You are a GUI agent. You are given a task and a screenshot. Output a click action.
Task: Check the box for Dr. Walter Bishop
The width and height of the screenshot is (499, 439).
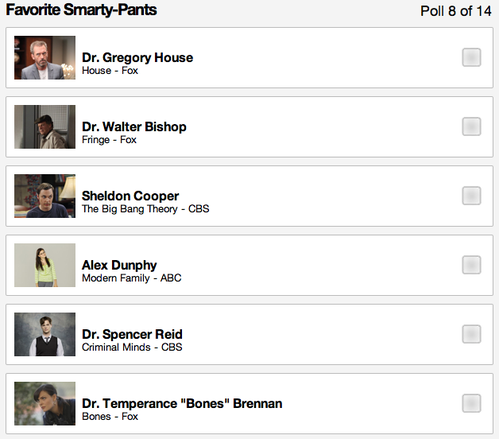pos(471,126)
